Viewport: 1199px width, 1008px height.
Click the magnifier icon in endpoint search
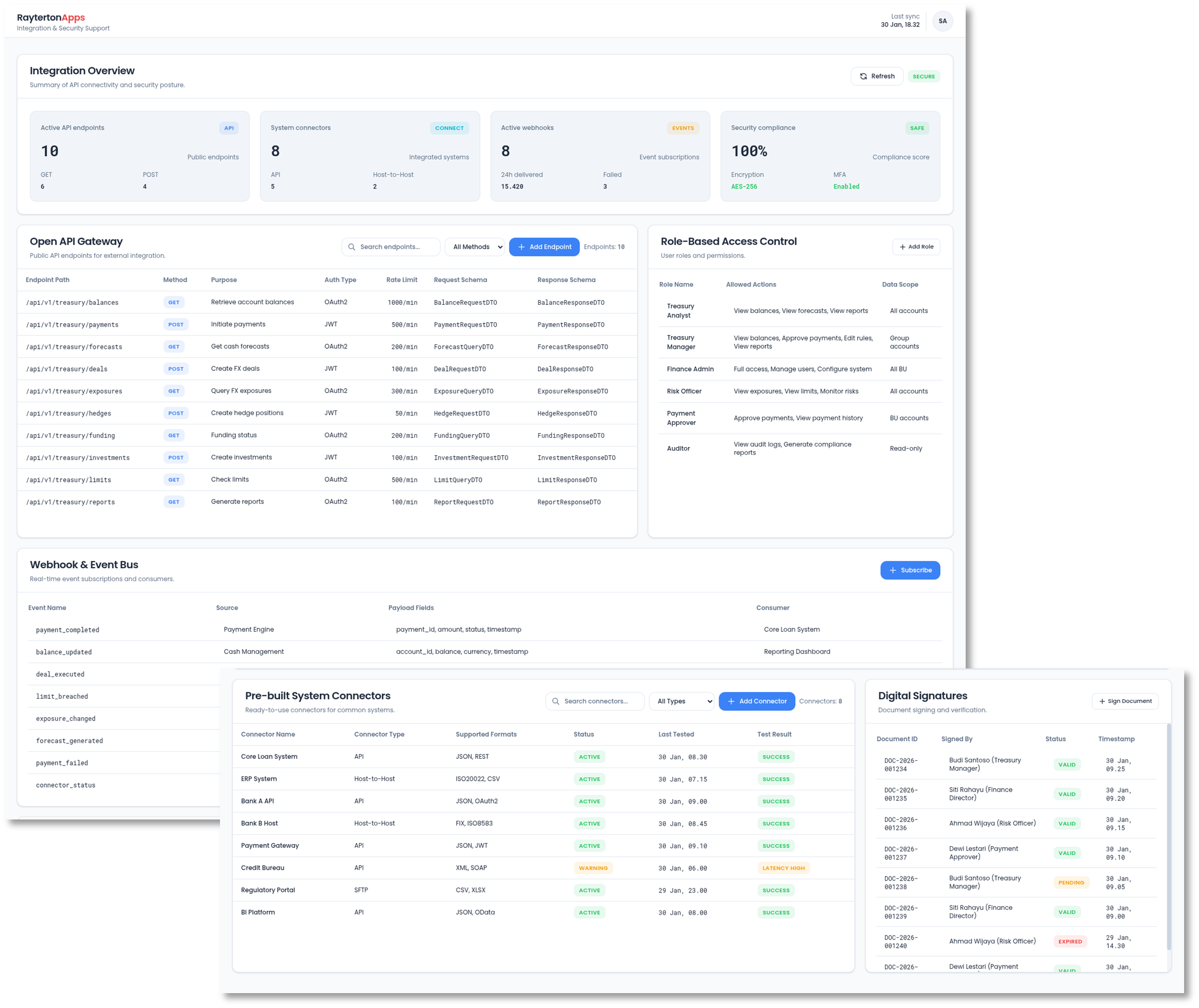tap(352, 247)
